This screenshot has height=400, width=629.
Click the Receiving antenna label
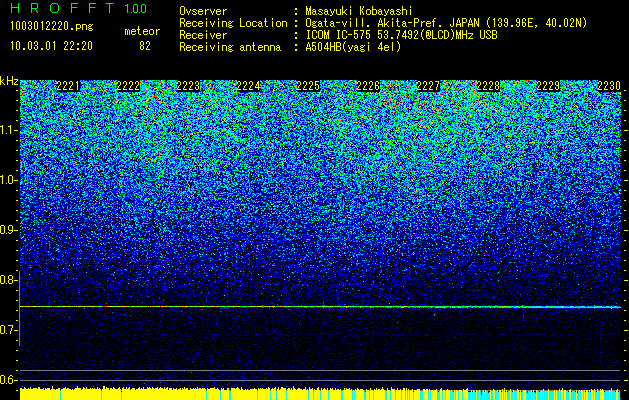(x=230, y=47)
